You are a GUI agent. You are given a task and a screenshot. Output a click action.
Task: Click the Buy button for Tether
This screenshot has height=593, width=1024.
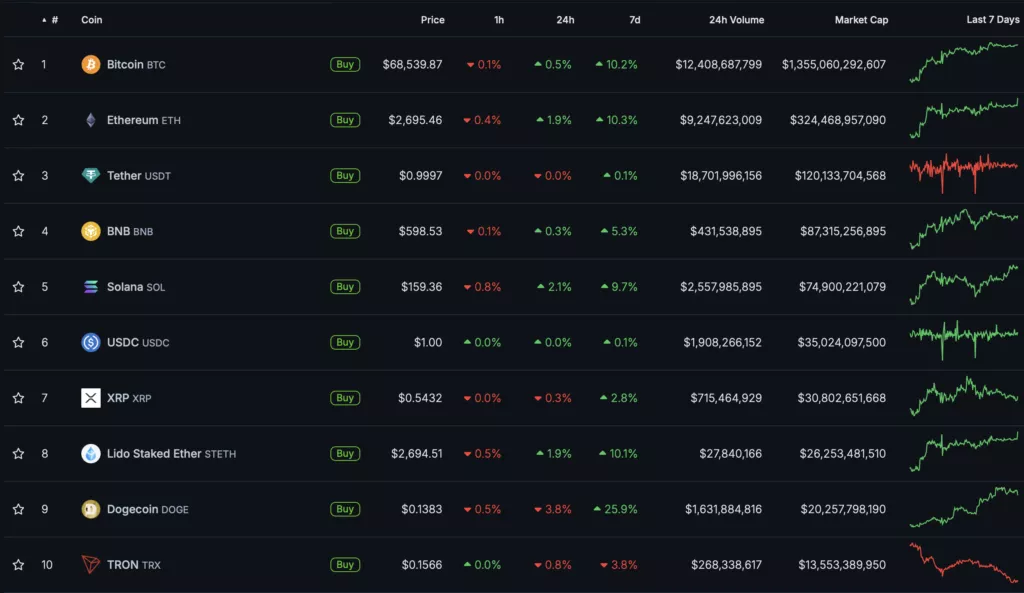click(x=345, y=176)
